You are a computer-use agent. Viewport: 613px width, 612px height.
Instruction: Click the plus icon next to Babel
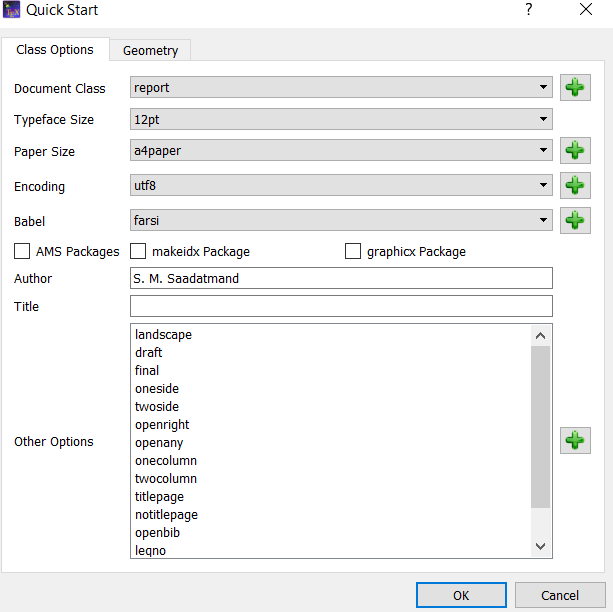point(575,220)
